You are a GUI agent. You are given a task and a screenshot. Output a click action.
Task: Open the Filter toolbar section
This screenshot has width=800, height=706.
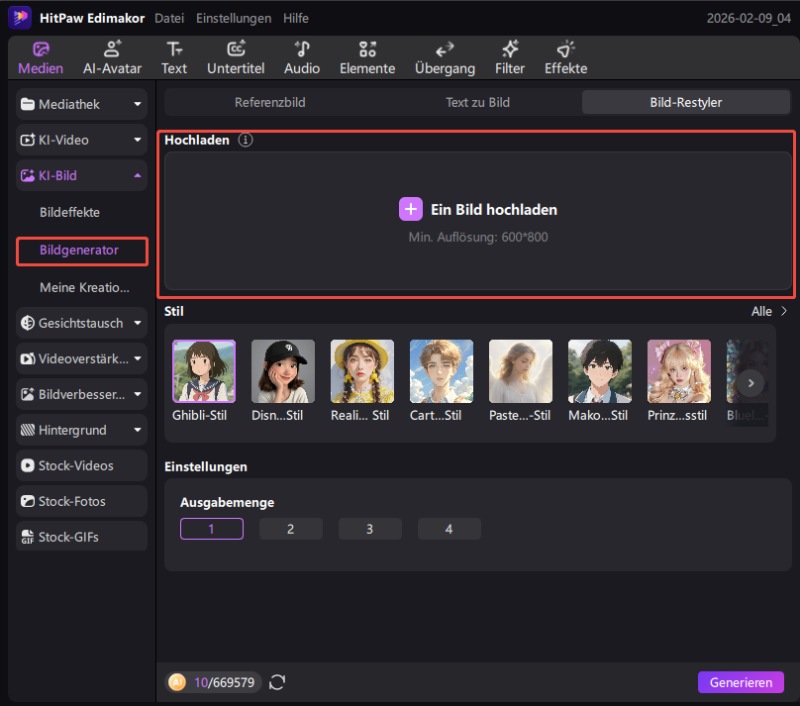click(510, 58)
